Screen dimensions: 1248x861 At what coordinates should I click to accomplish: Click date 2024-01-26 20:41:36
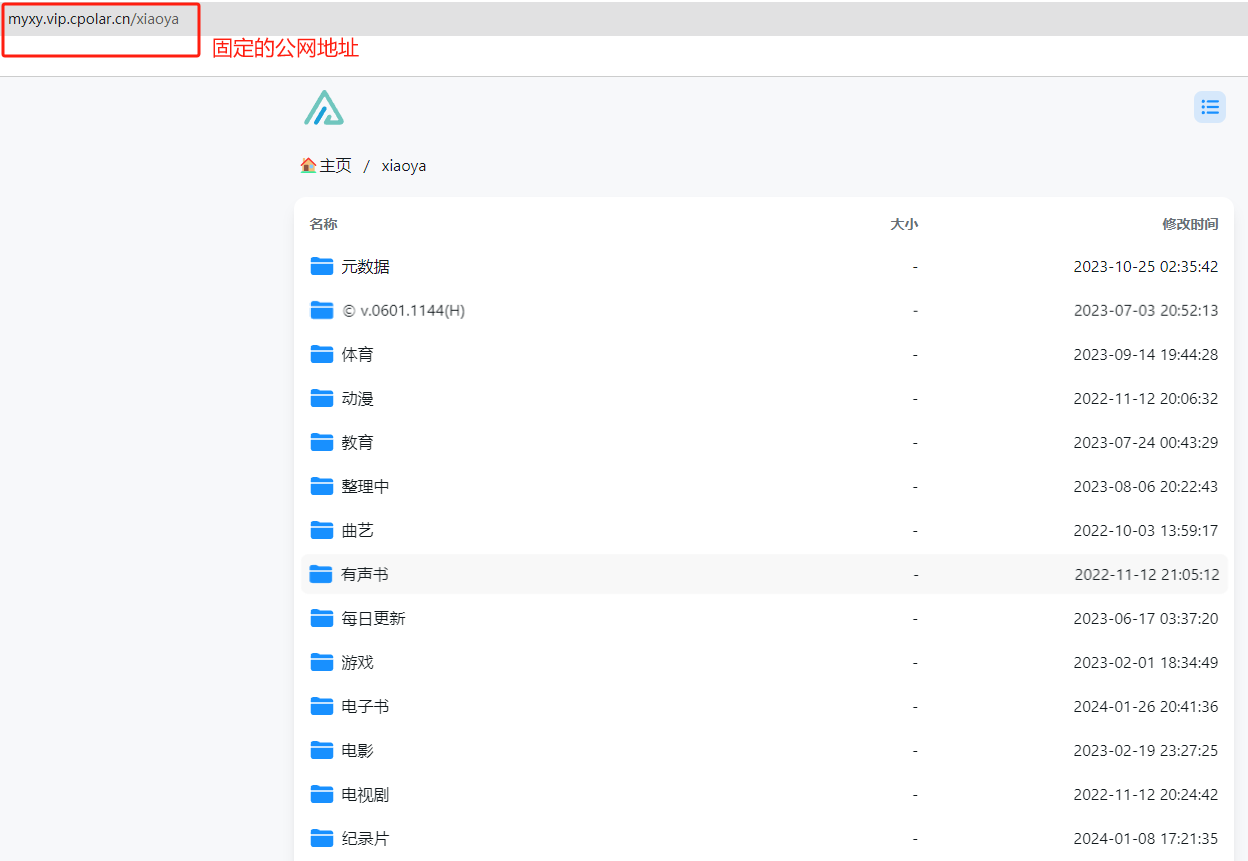[x=1146, y=707]
